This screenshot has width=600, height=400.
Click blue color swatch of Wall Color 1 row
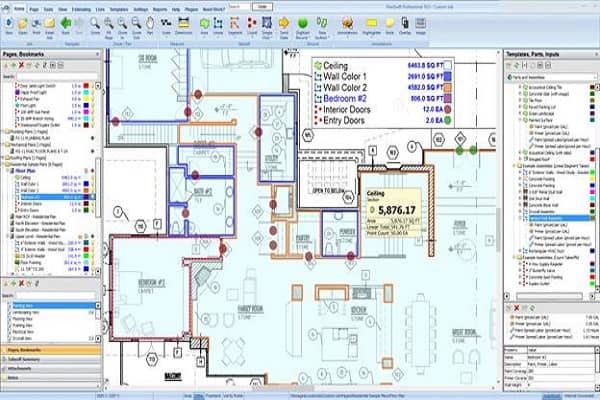[86, 184]
